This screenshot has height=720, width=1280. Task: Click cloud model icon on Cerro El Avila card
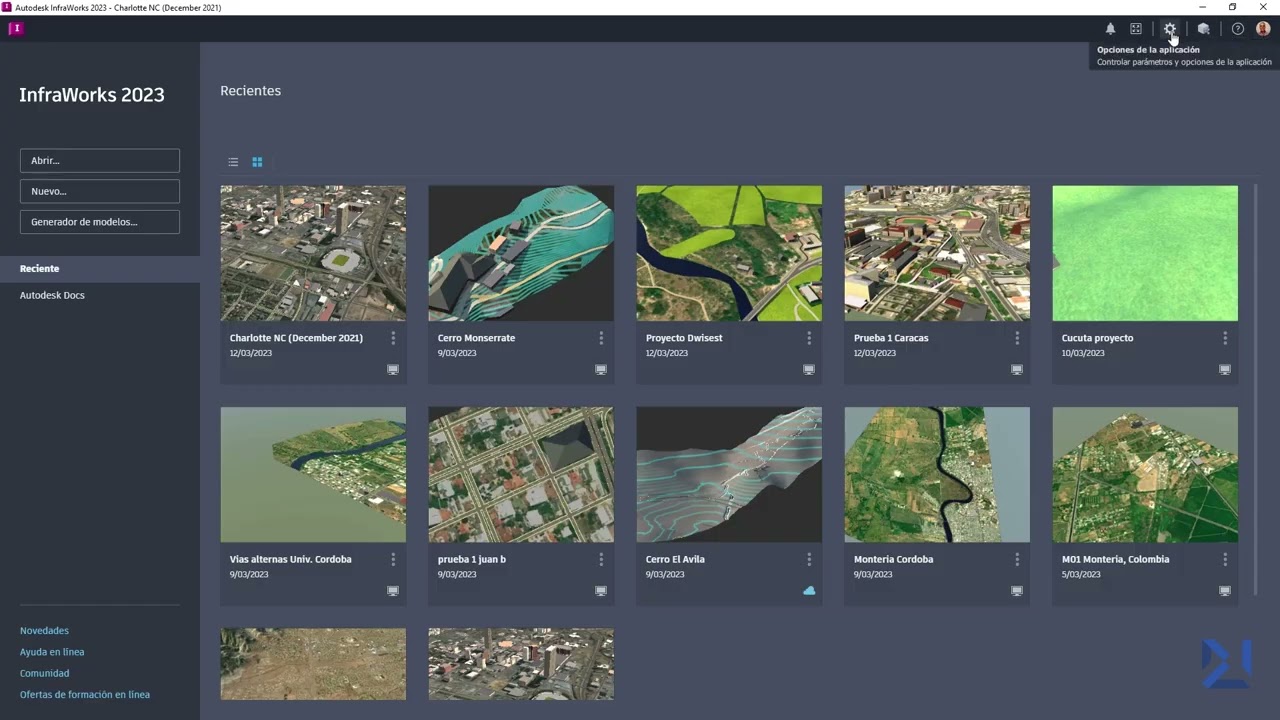pos(809,591)
